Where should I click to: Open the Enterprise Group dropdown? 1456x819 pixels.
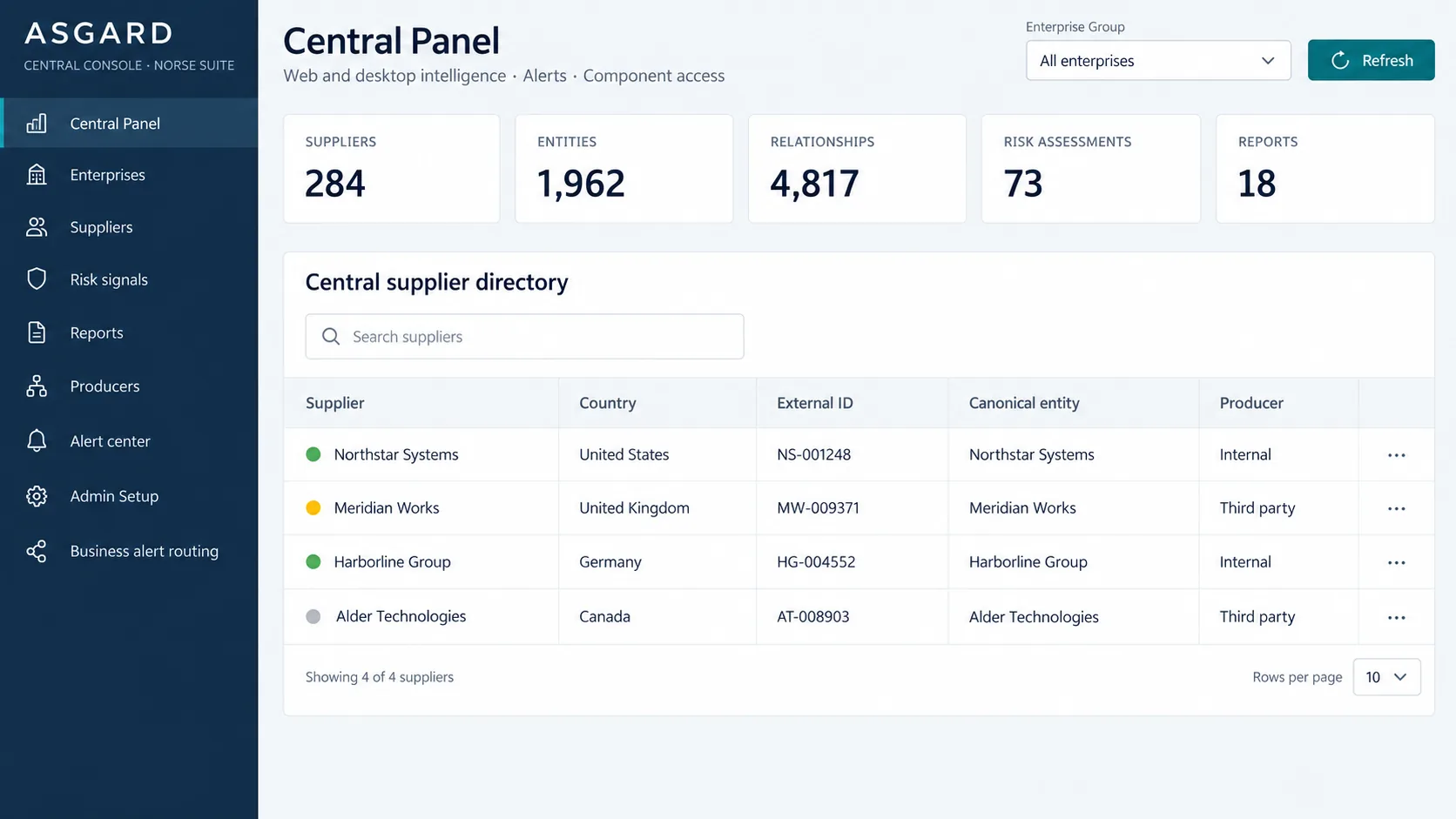[1158, 60]
